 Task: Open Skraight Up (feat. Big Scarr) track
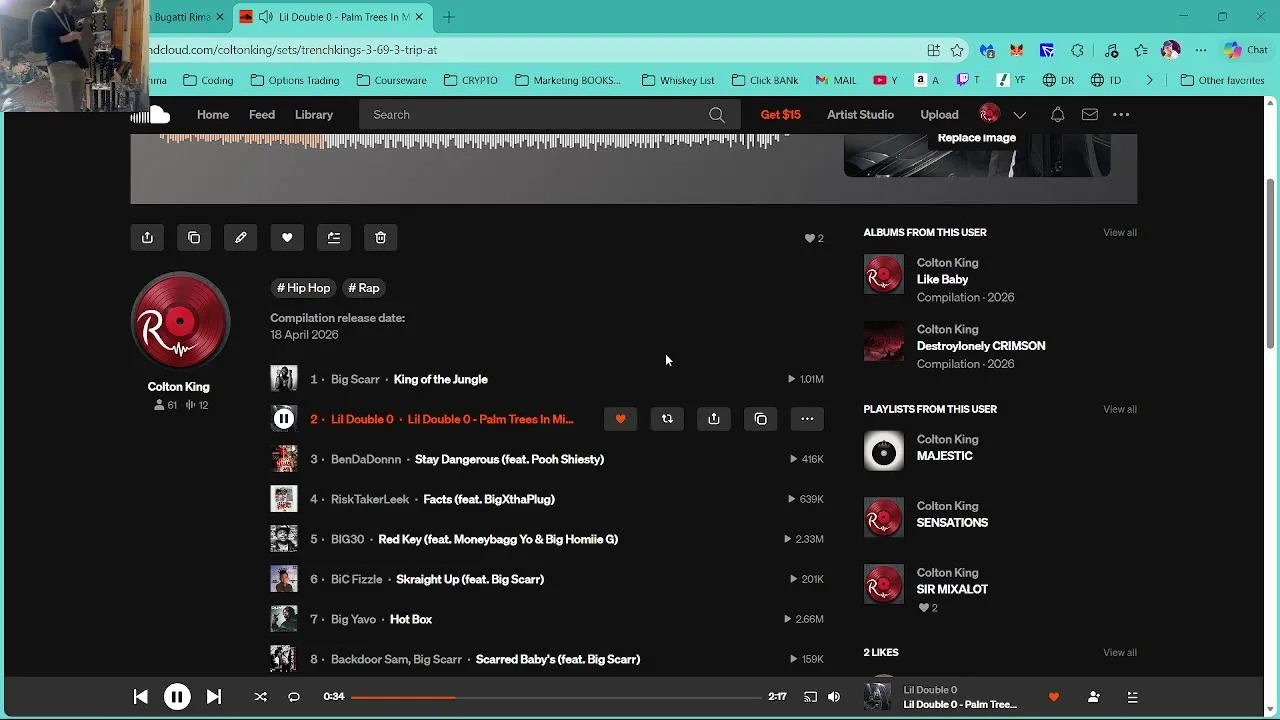click(x=470, y=579)
